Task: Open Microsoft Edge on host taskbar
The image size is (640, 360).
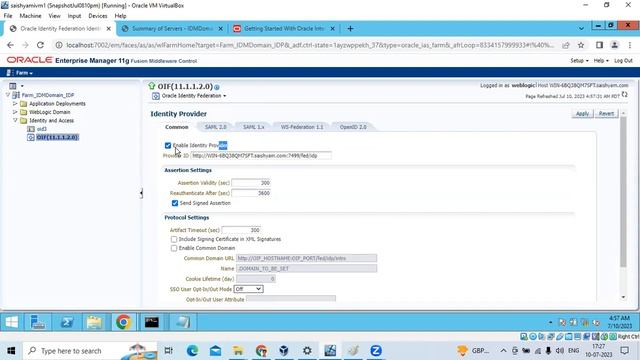Action: (192, 351)
